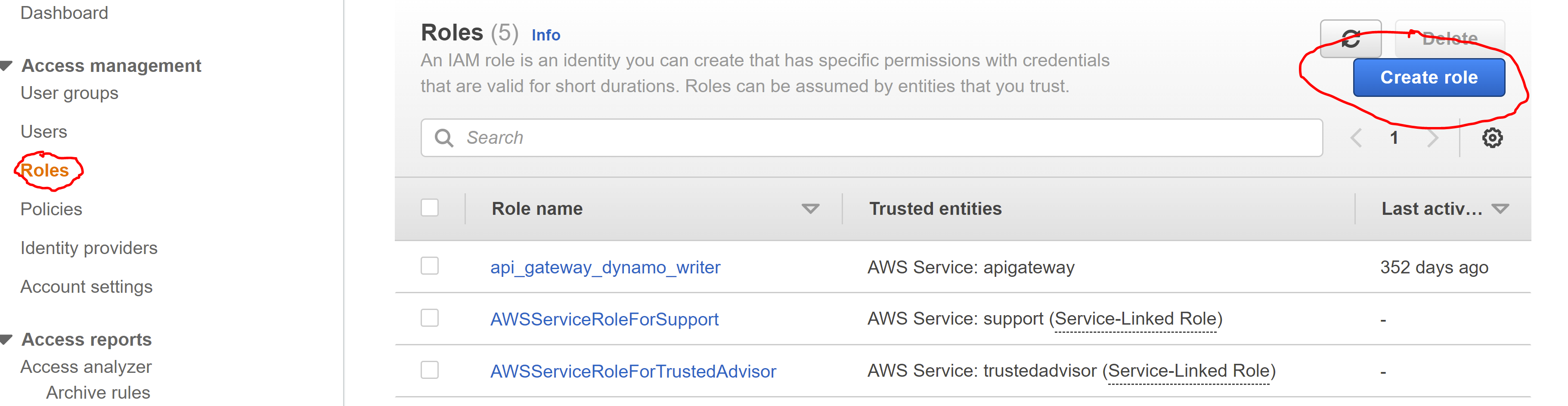Go to Identity providers page
The width and height of the screenshot is (1568, 406).
click(89, 248)
